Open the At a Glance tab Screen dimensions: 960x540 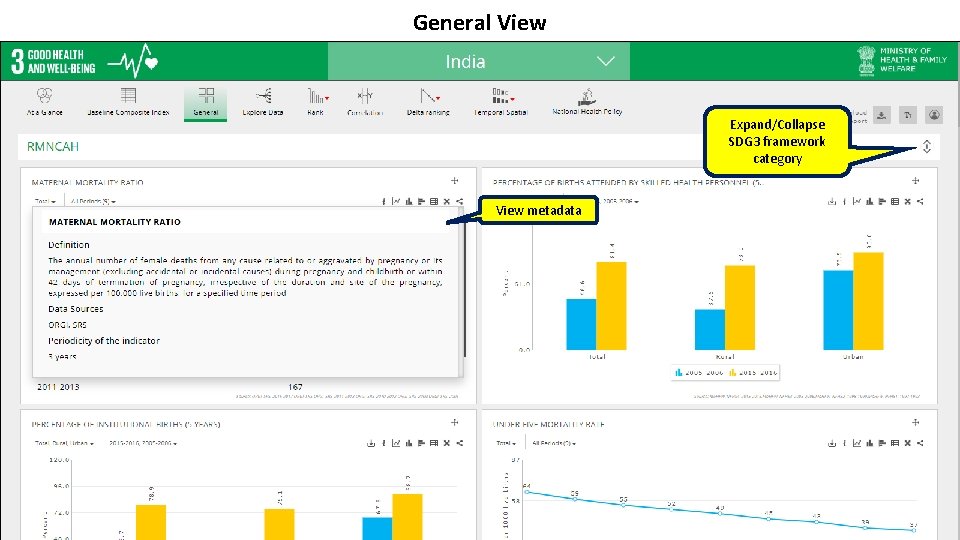point(45,102)
